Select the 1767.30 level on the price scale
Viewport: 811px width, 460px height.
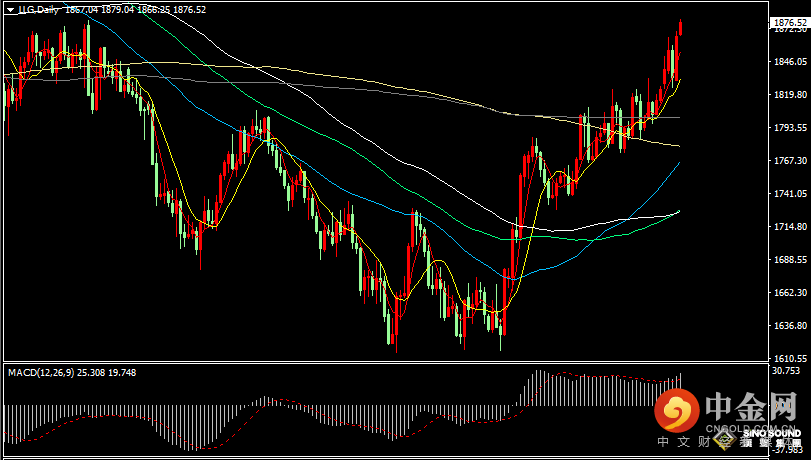tap(790, 161)
